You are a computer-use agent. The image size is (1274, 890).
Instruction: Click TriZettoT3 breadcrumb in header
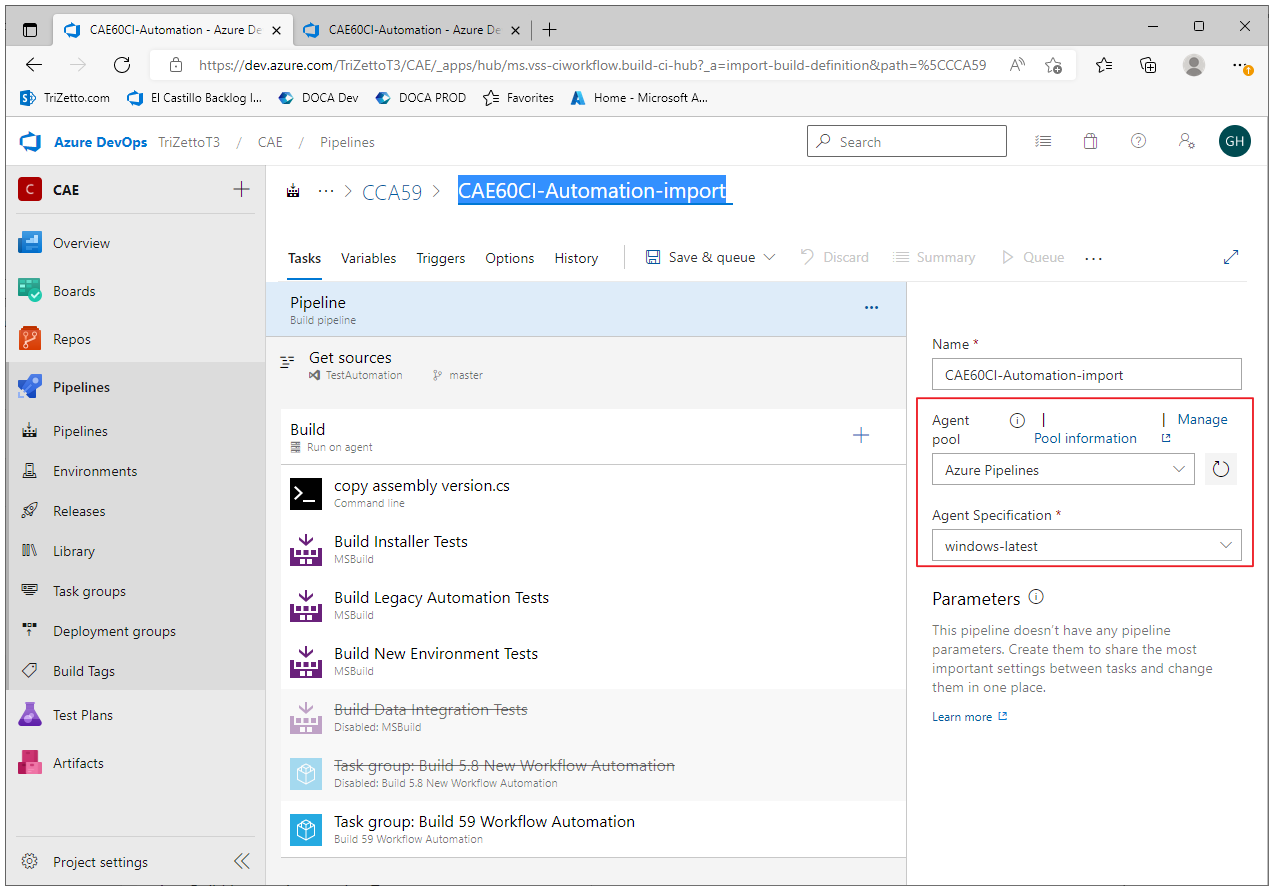pos(189,142)
